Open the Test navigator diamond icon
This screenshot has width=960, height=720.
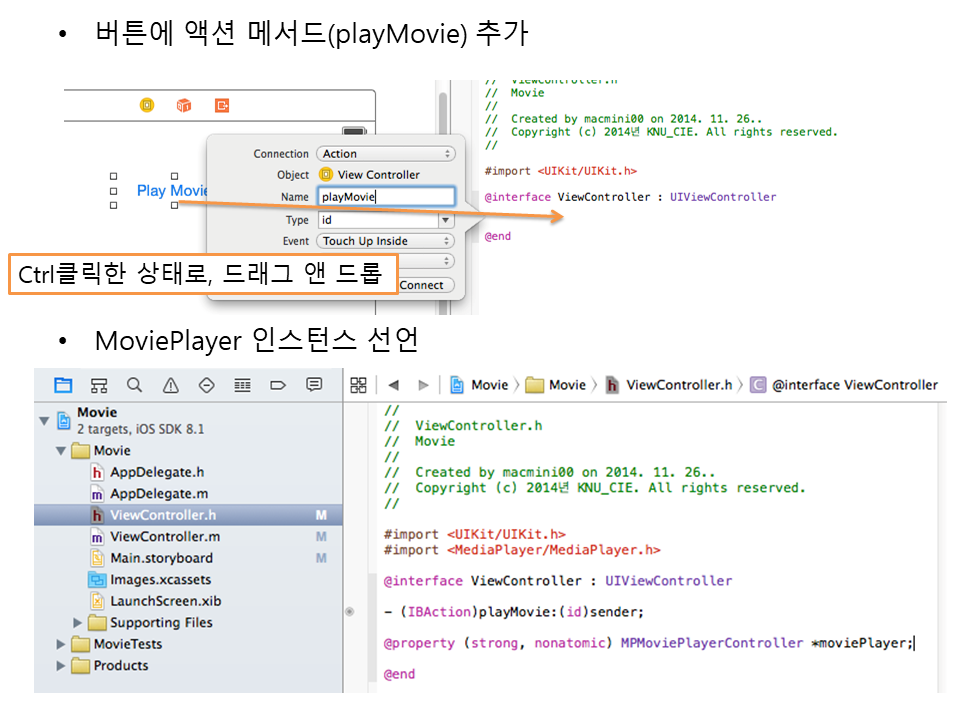point(206,385)
